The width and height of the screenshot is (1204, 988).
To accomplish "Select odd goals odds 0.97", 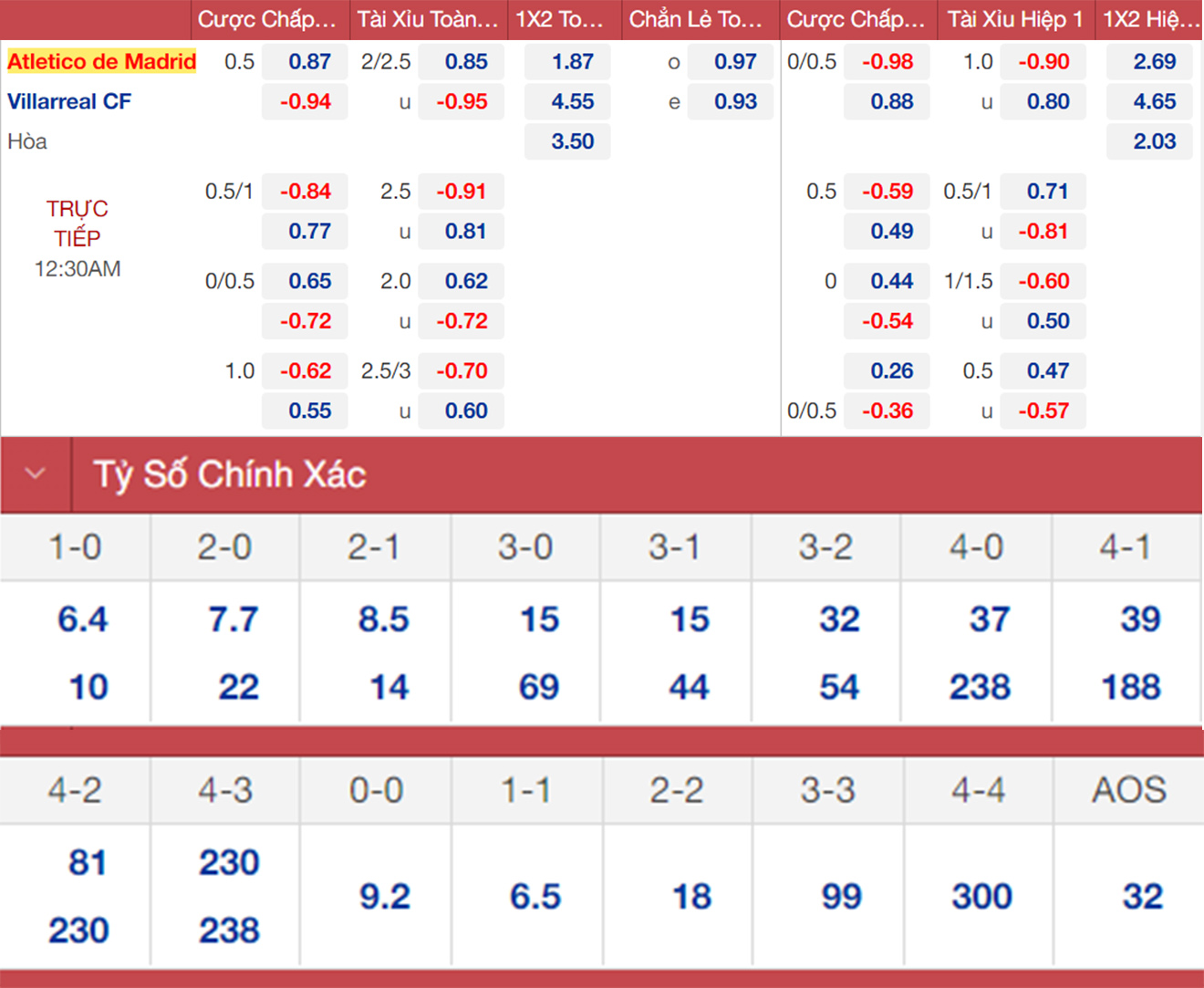I will click(734, 62).
